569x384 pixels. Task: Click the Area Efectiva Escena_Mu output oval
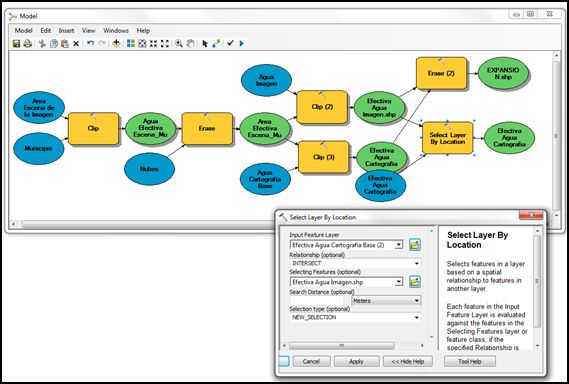tap(265, 129)
